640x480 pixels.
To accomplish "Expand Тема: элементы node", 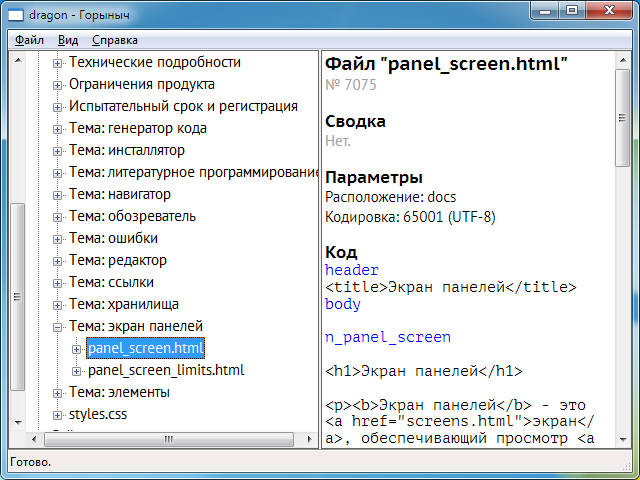I will pyautogui.click(x=58, y=393).
